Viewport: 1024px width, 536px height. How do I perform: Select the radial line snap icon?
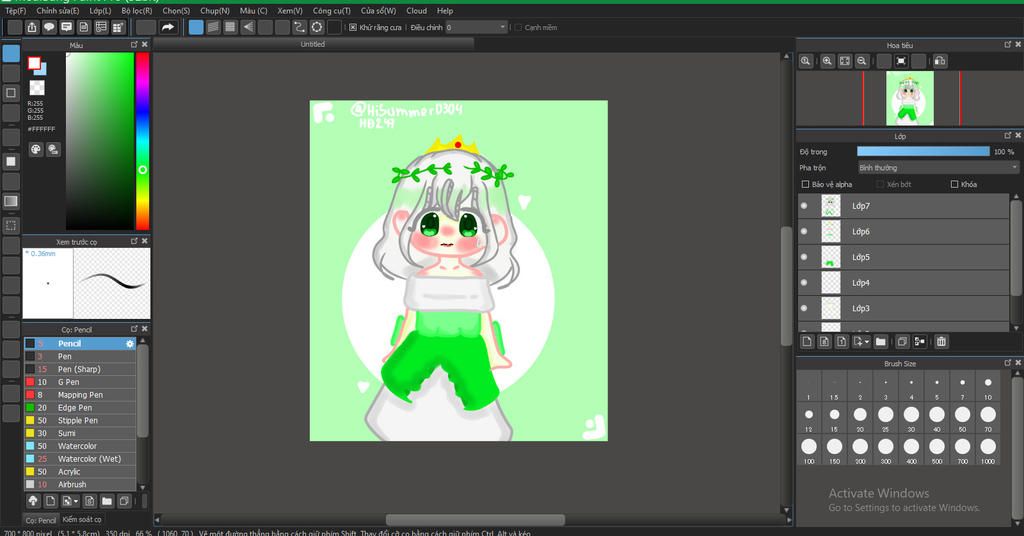248,27
